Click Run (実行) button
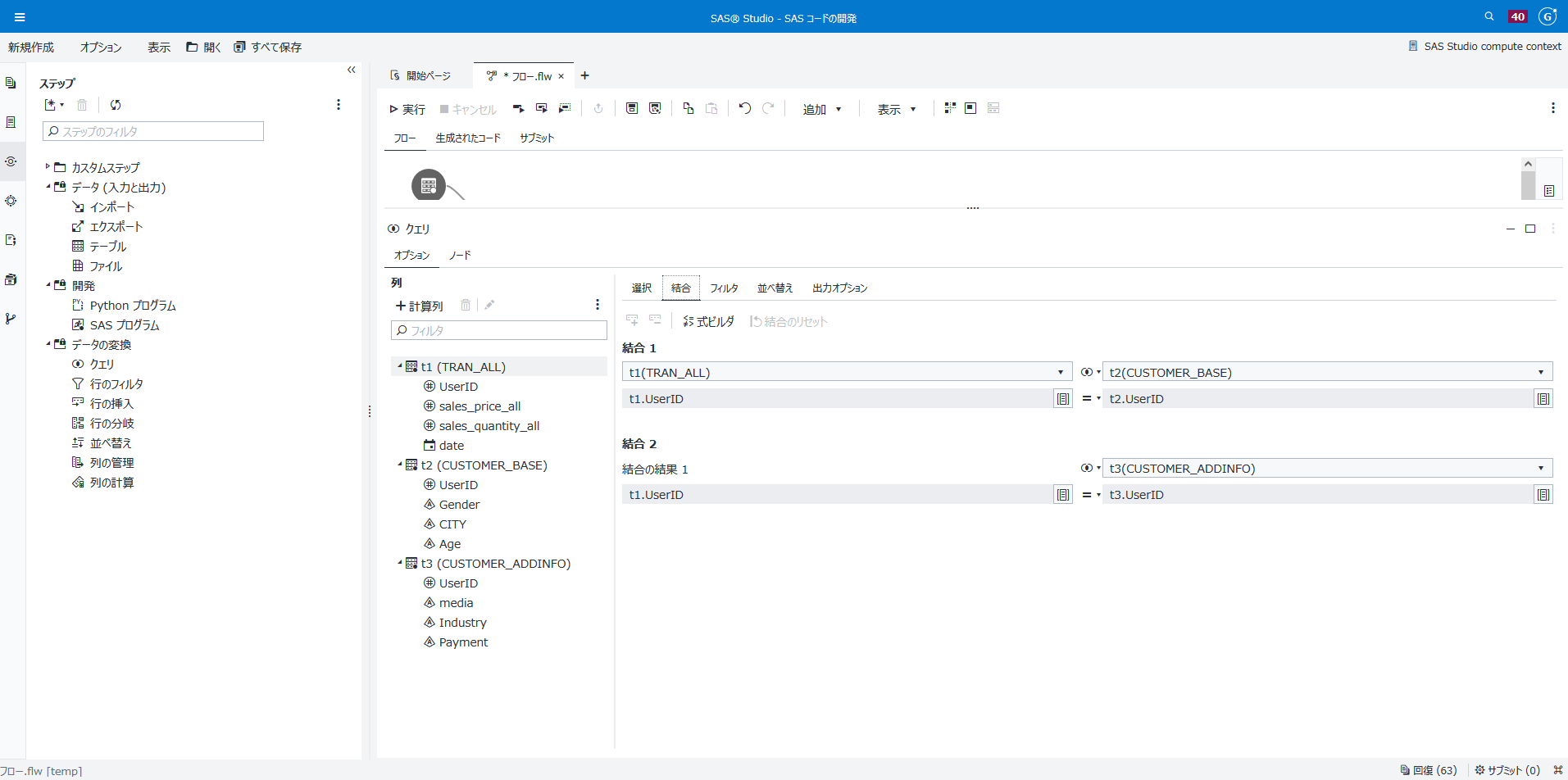Viewport: 1568px width, 780px height. pyautogui.click(x=407, y=109)
